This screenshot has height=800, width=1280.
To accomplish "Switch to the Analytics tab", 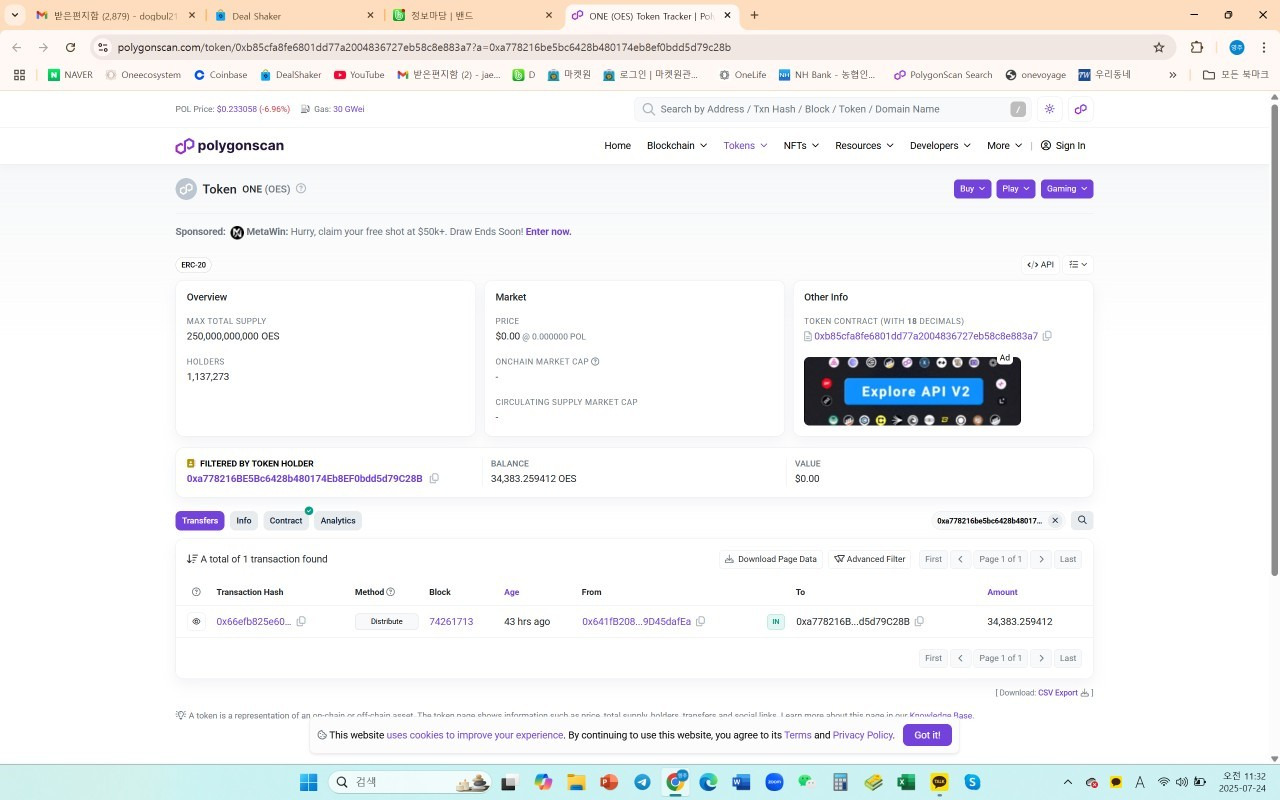I will pyautogui.click(x=337, y=520).
